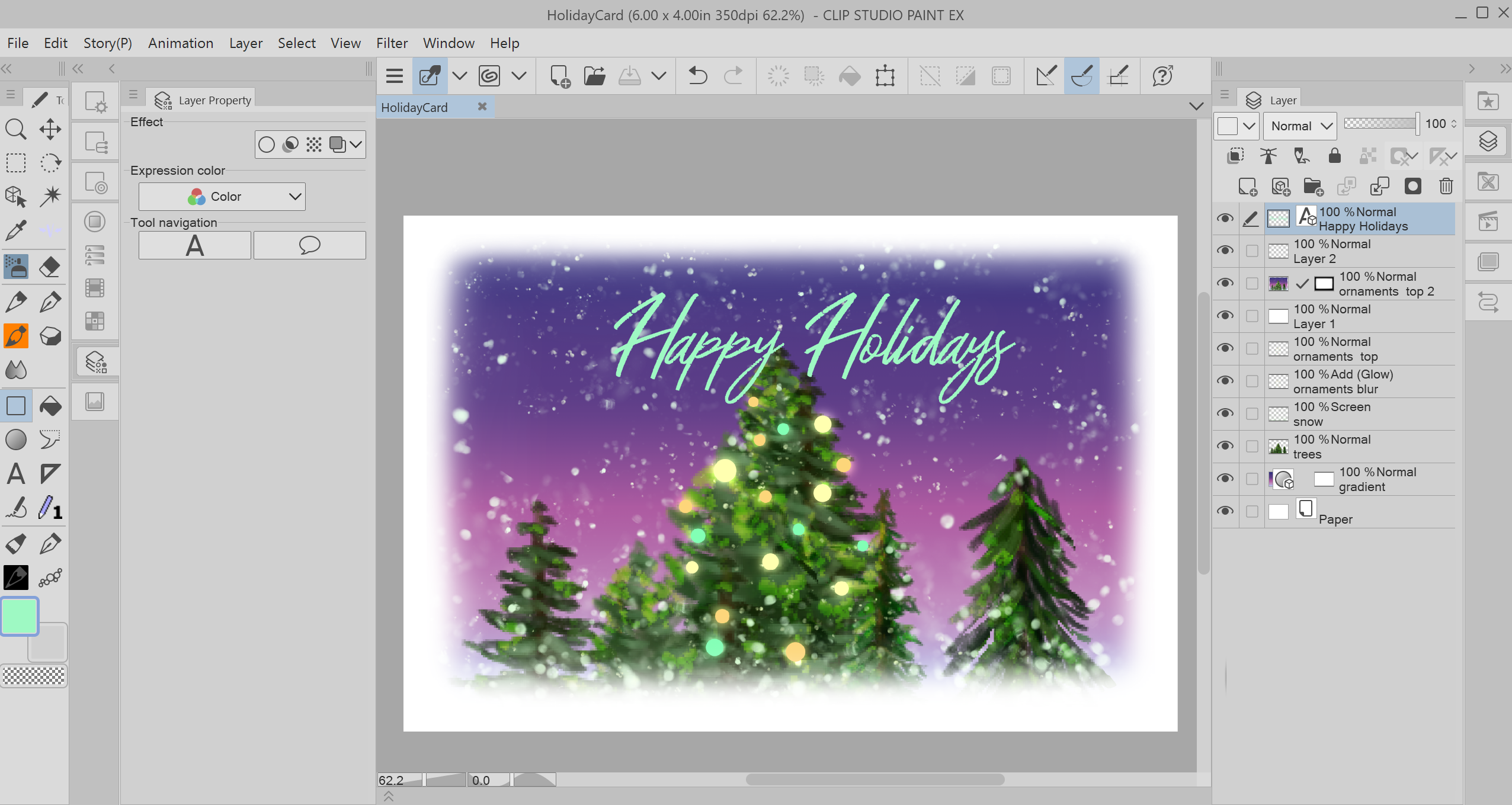Viewport: 1512px width, 805px height.
Task: Select the mint green main color swatch
Action: click(20, 617)
